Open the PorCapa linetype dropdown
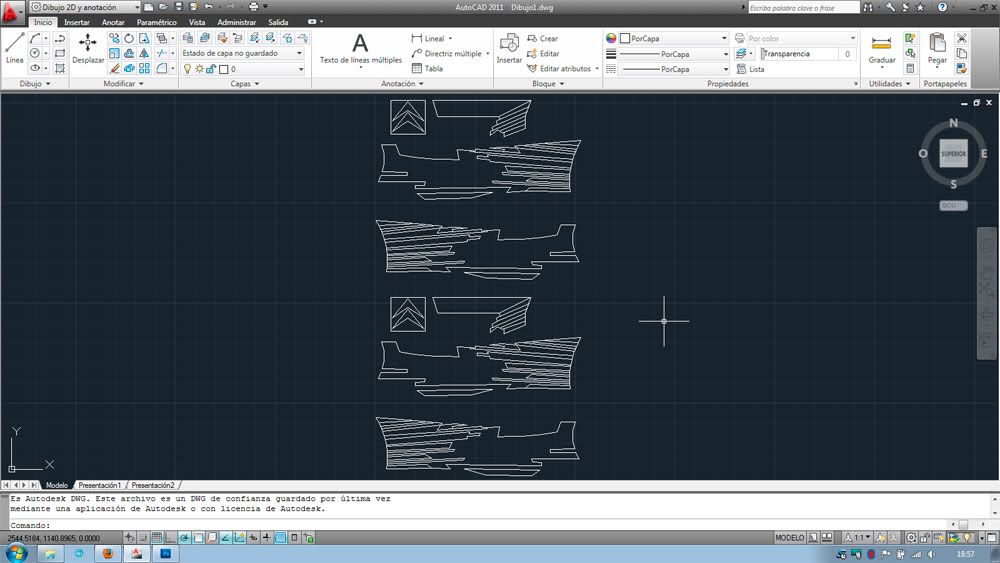This screenshot has height=563, width=1000. [674, 69]
